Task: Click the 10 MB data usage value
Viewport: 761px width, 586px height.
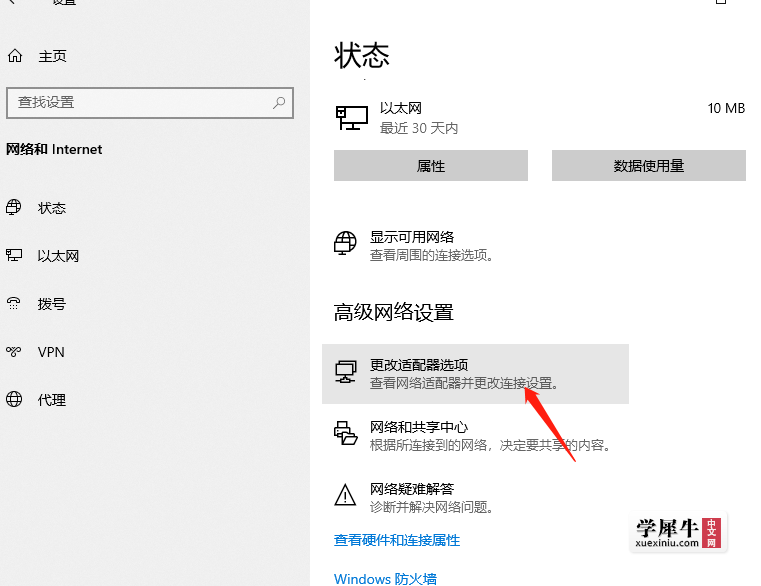Action: point(726,108)
